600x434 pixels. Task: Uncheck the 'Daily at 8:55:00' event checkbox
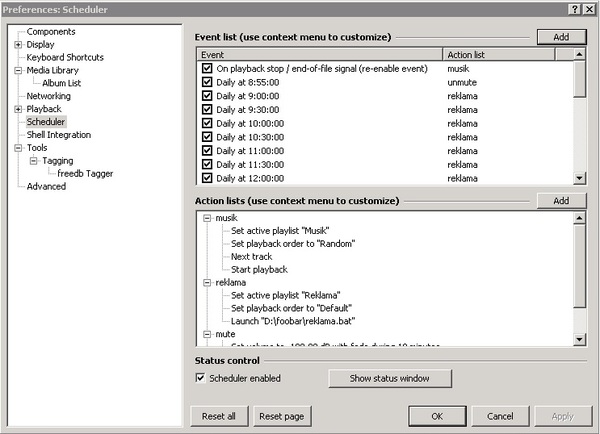[x=207, y=83]
